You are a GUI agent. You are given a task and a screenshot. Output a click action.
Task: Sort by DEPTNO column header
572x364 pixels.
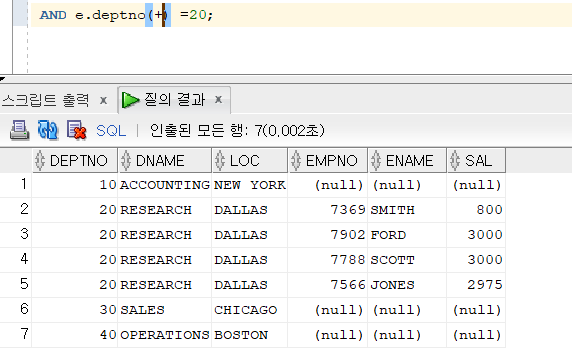click(x=75, y=160)
